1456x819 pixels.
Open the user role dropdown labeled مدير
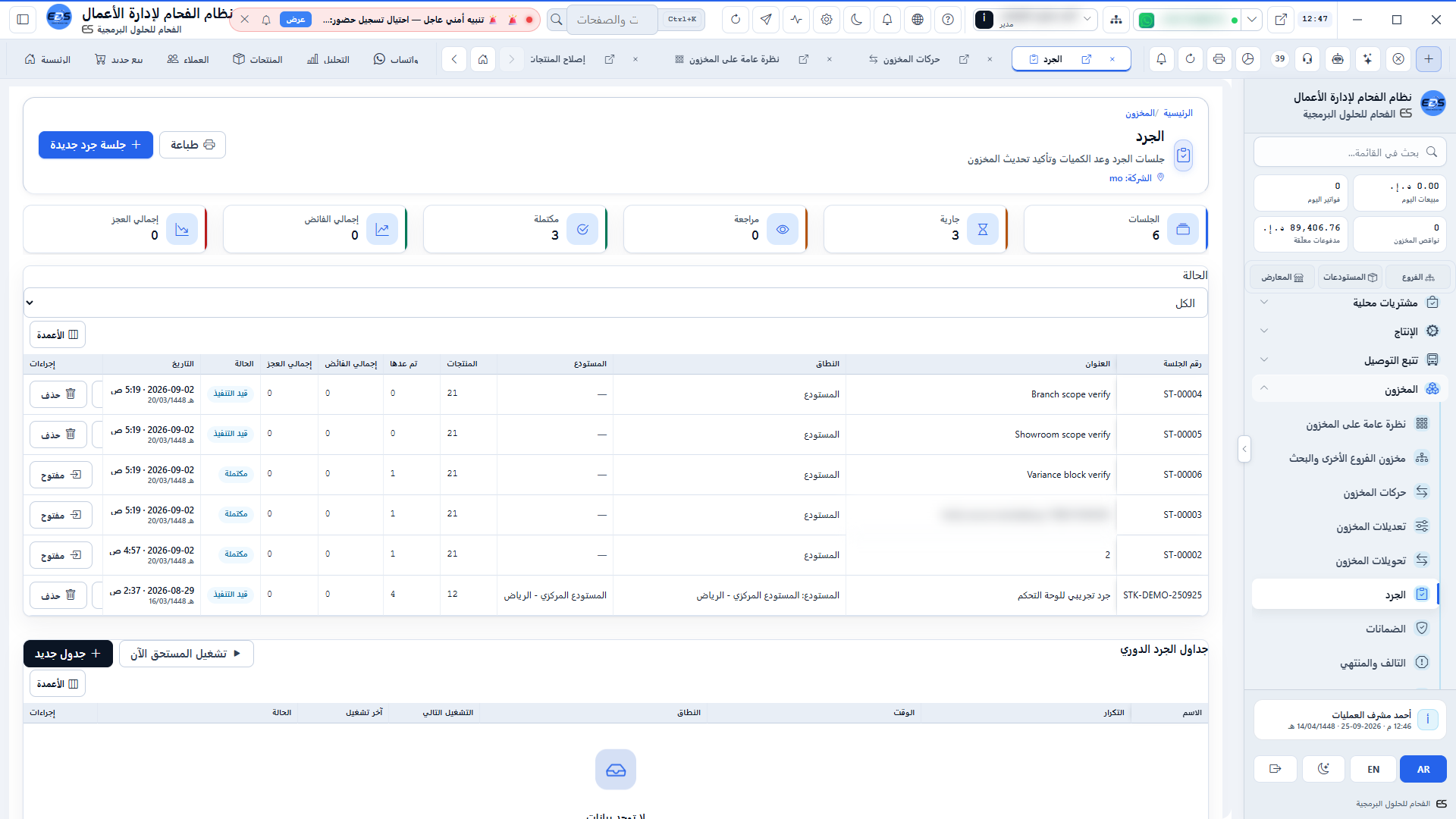(x=1035, y=20)
